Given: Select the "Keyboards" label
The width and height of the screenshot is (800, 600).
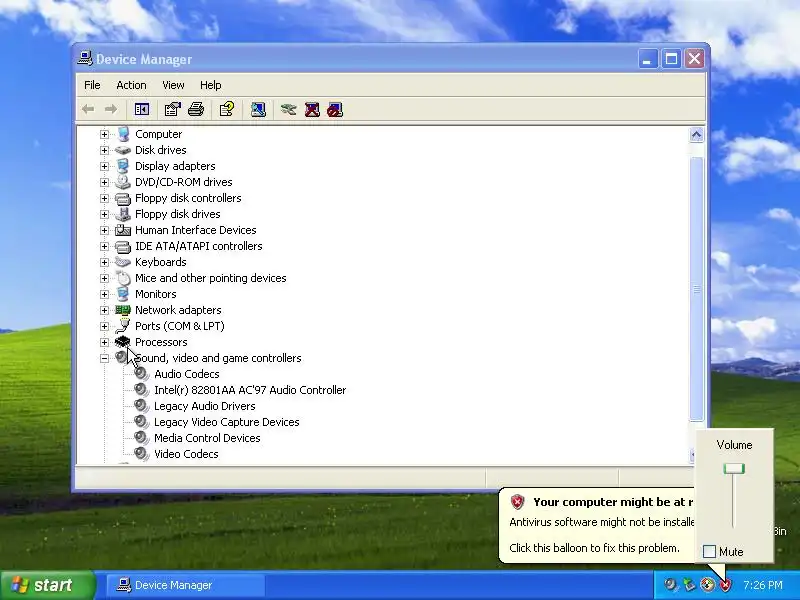Looking at the screenshot, I should tap(161, 262).
